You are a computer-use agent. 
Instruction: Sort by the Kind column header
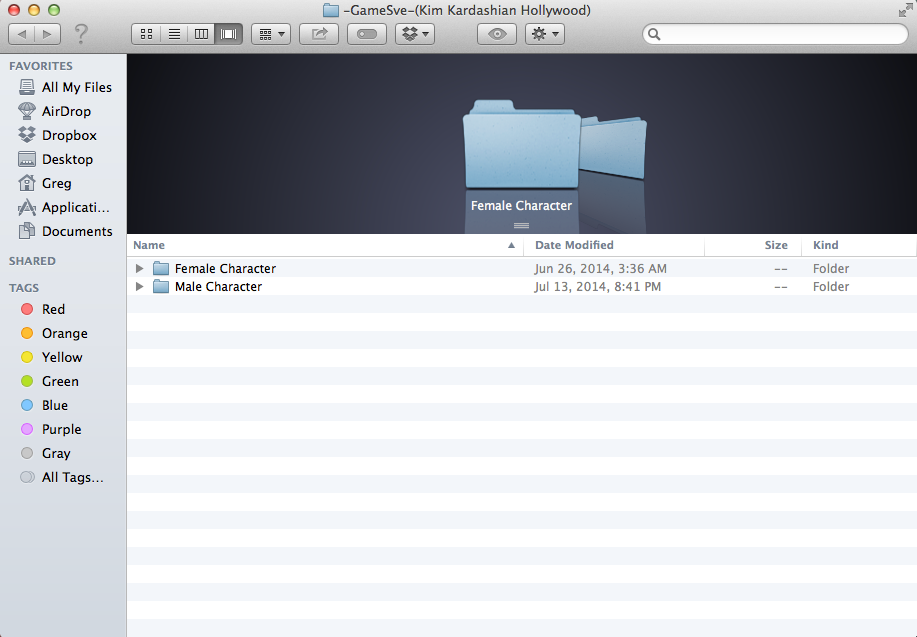tap(858, 245)
